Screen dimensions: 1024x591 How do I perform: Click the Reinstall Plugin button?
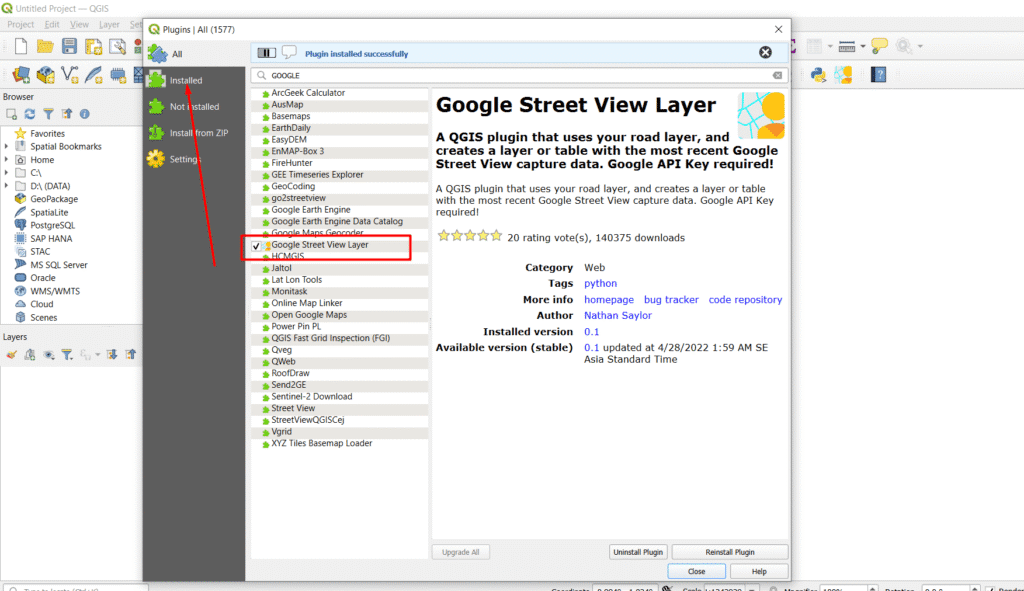pyautogui.click(x=729, y=552)
